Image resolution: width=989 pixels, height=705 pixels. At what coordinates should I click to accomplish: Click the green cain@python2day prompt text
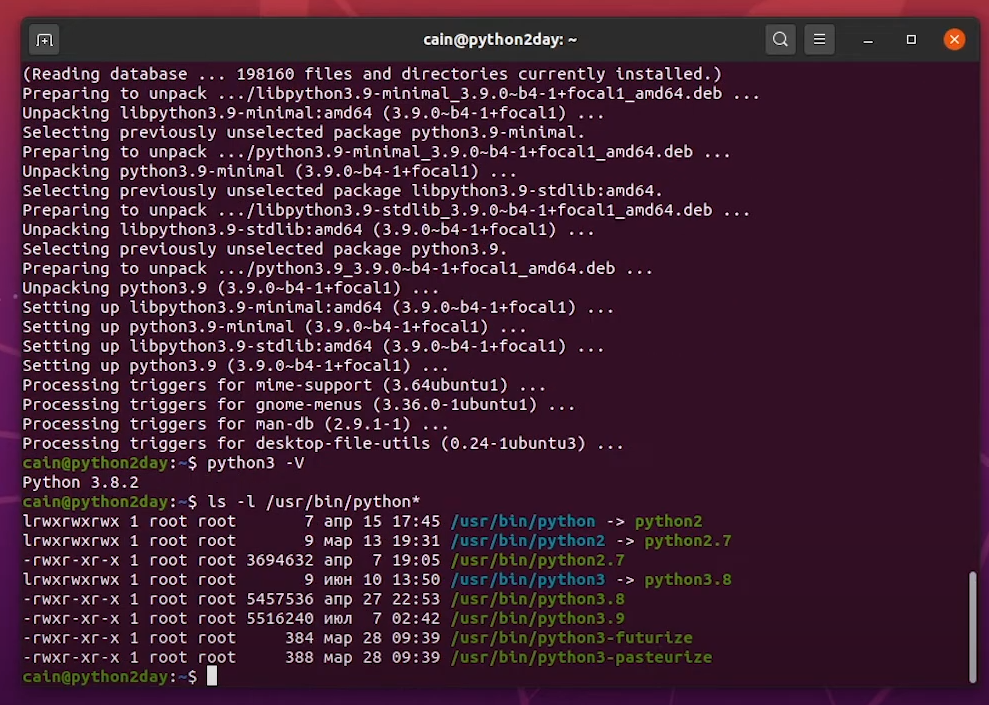coord(95,676)
